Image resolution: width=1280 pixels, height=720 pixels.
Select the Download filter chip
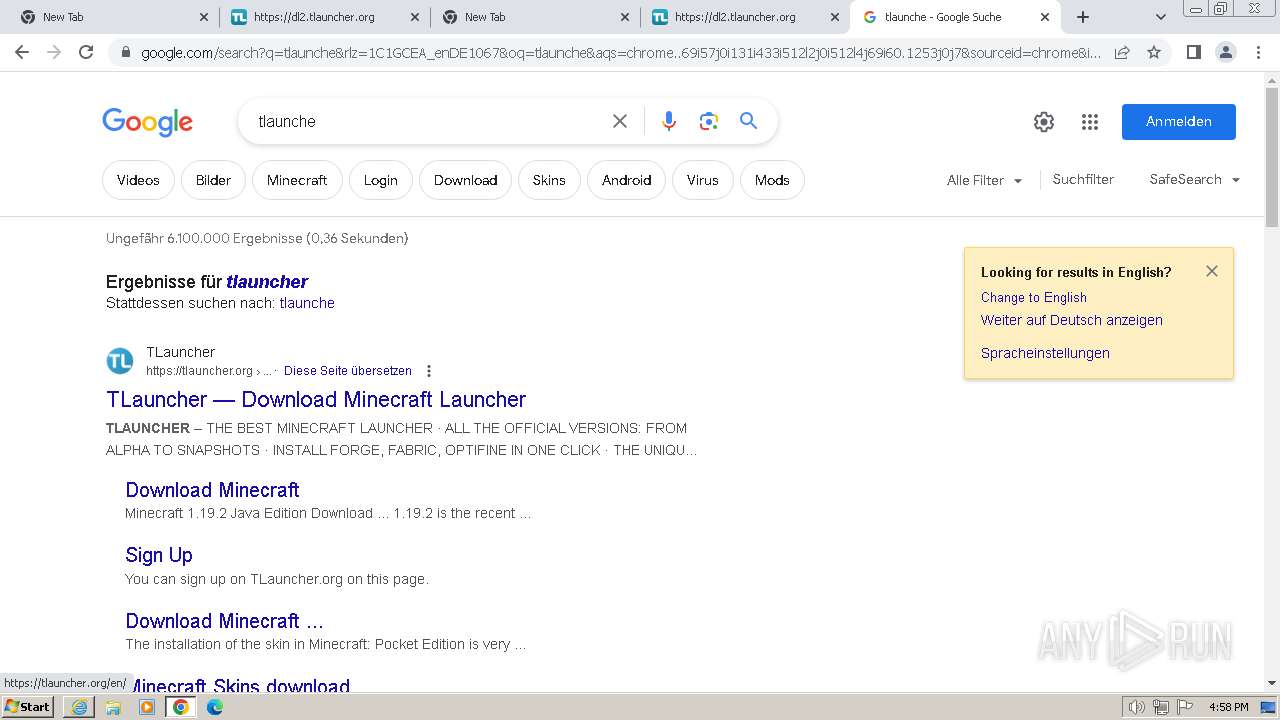pos(465,180)
